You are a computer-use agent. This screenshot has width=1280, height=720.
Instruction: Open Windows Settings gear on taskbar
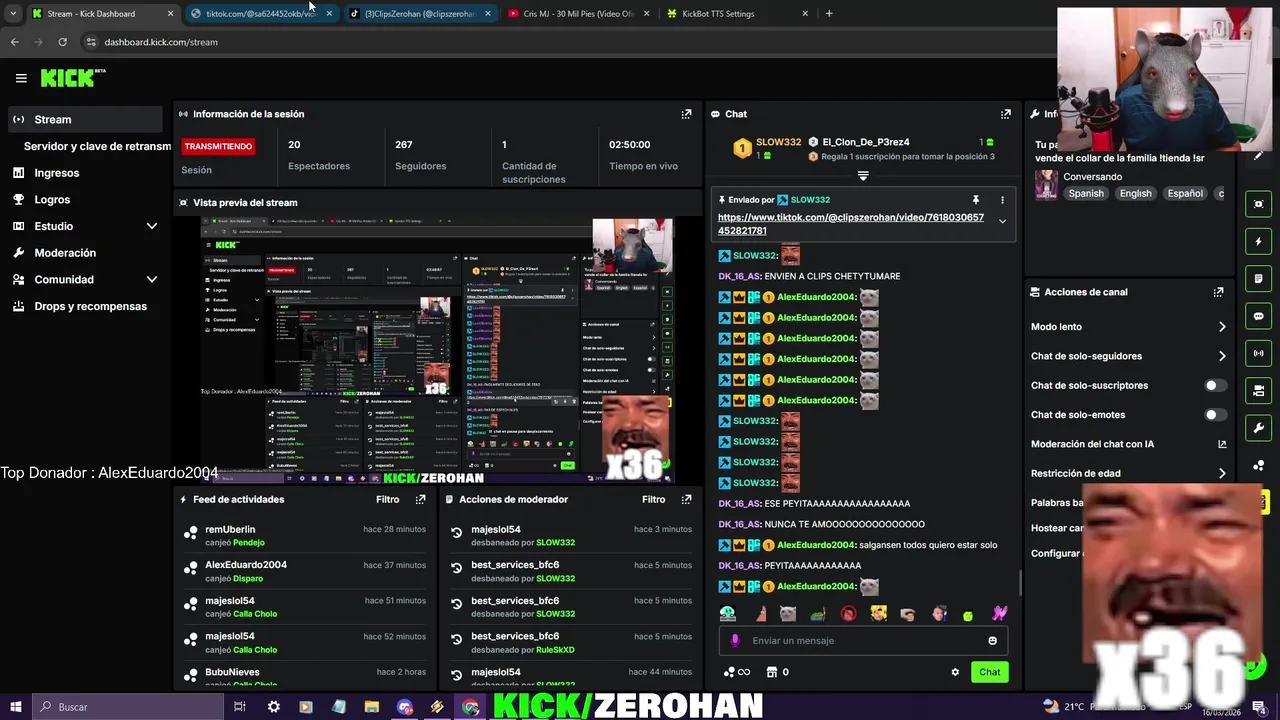pyautogui.click(x=273, y=707)
